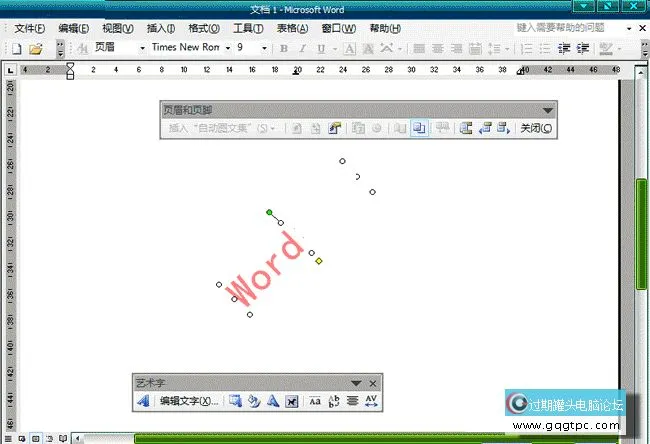
Task: Apply distributed alignment
Action: point(475,49)
